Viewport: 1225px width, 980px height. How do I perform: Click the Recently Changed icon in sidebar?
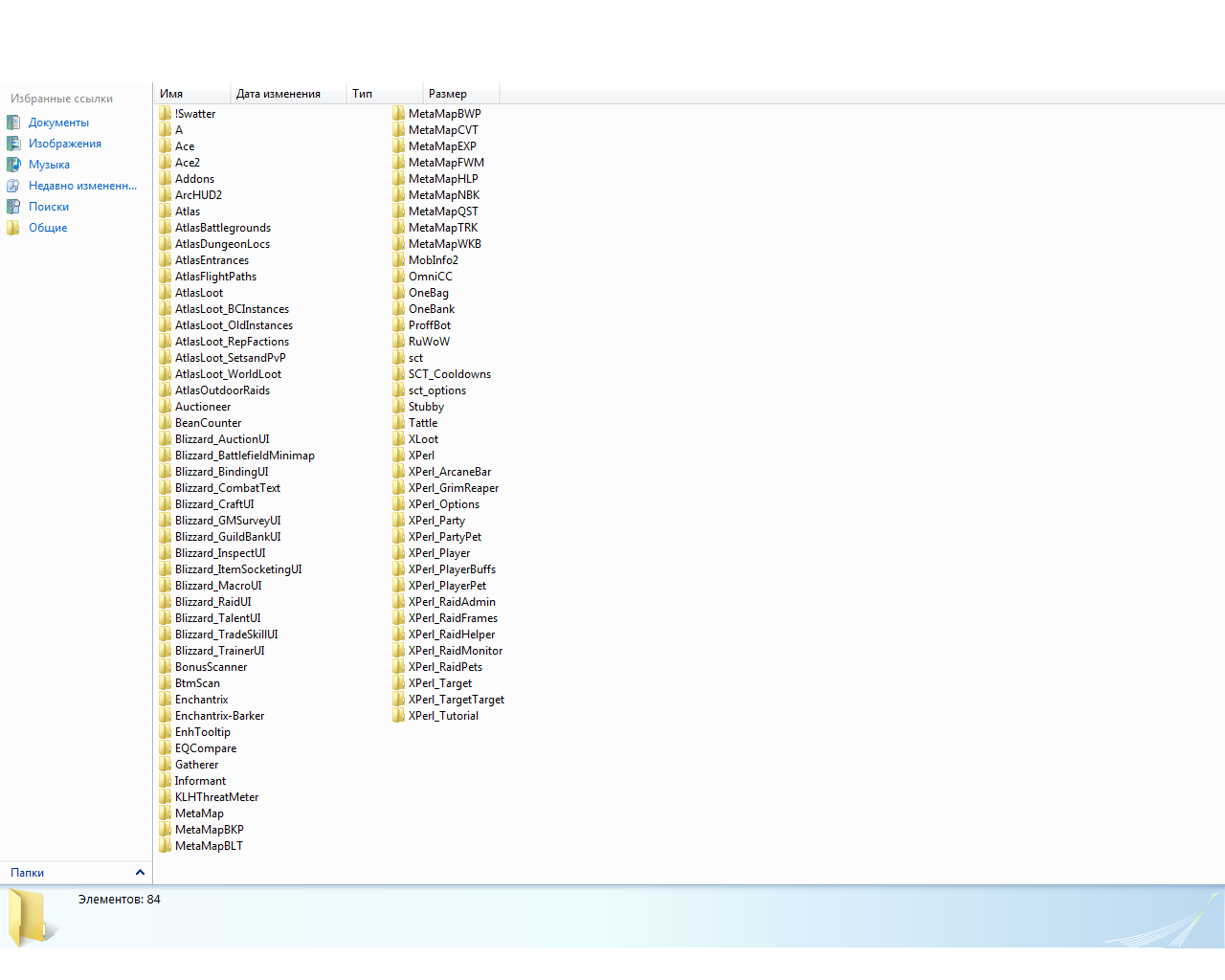[x=13, y=186]
